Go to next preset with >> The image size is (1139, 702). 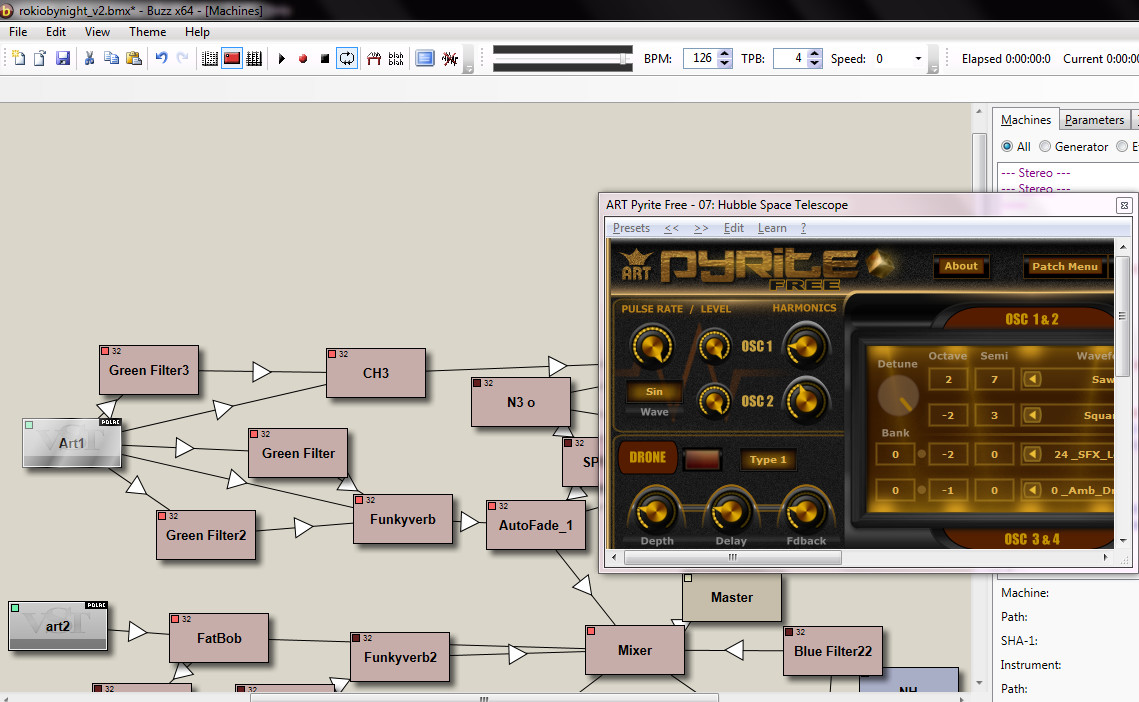[x=701, y=228]
